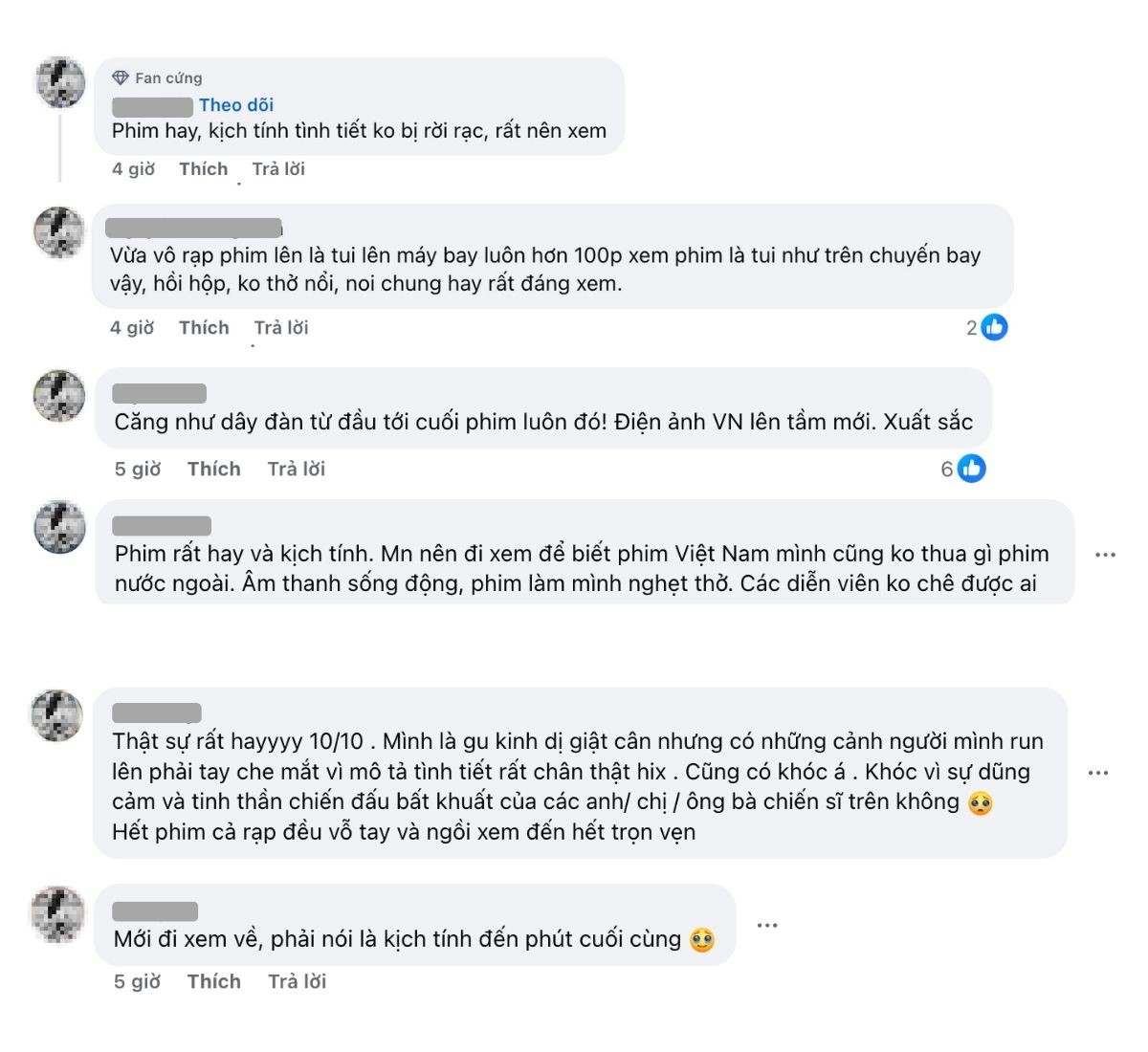Toggle Thích on the 'Căng như dây đàn' comment
The width and height of the screenshot is (1148, 1052).
pos(214,469)
